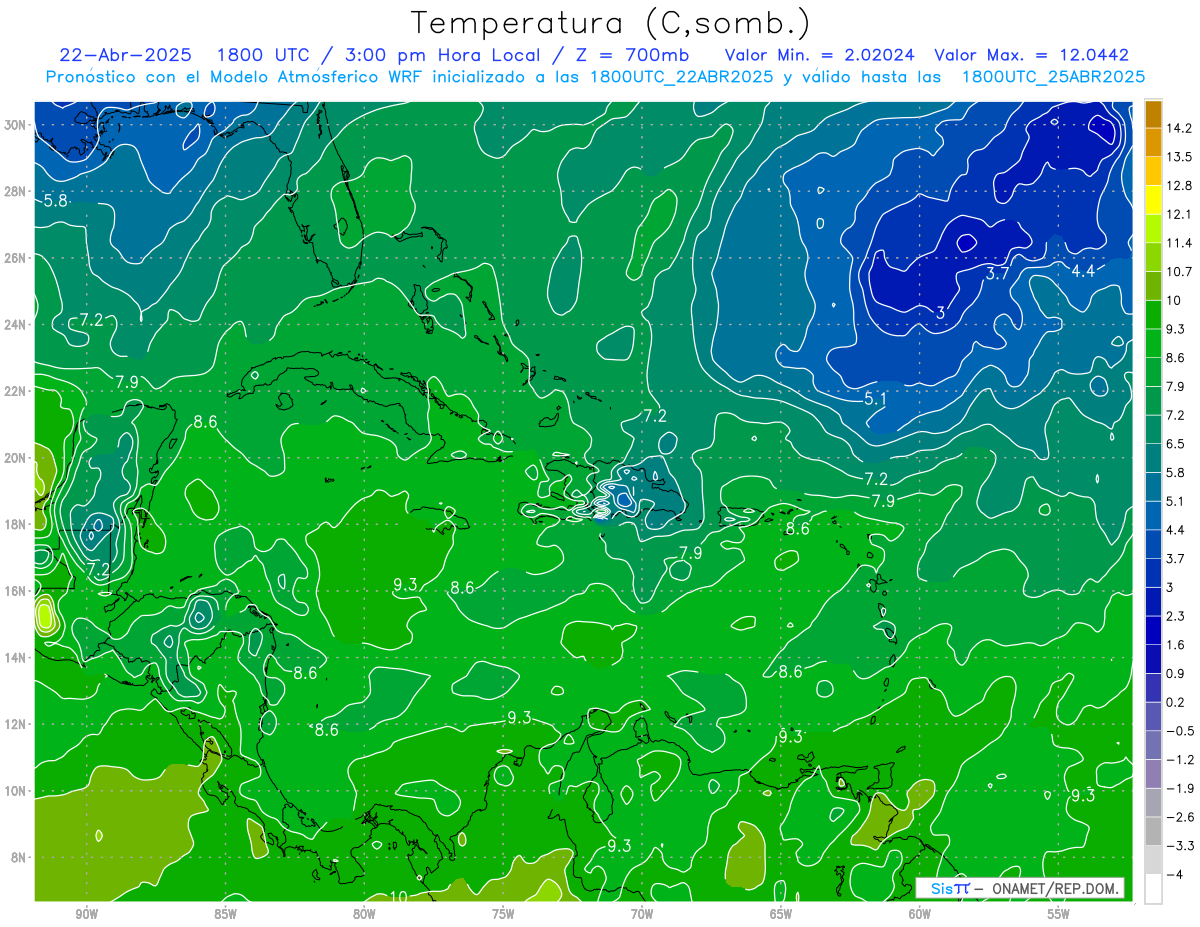Click the colorbar scale value 14.2
The image size is (1200, 927).
1179,128
